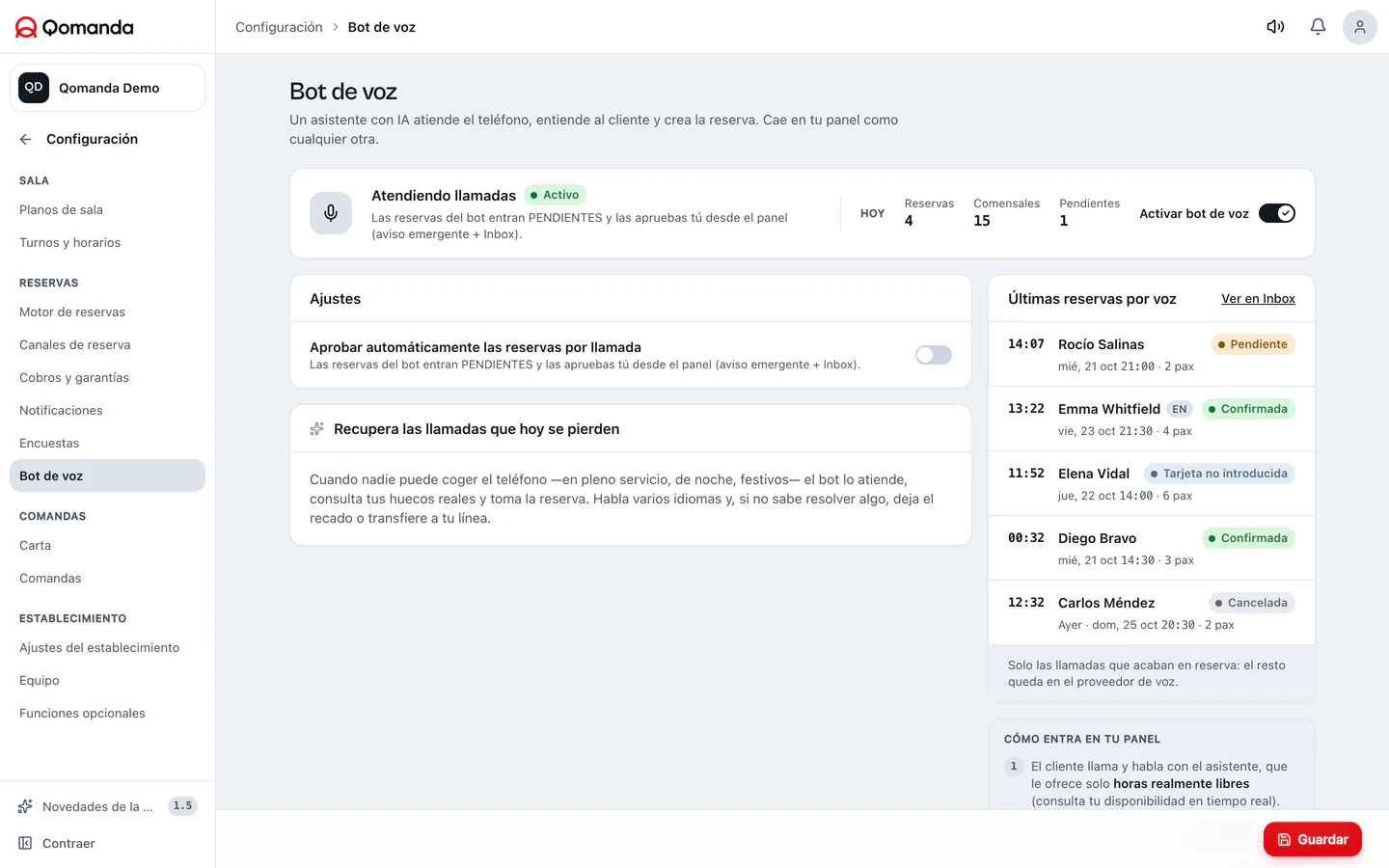This screenshot has width=1389, height=868.
Task: Open Funciones opcionales
Action: [107, 714]
